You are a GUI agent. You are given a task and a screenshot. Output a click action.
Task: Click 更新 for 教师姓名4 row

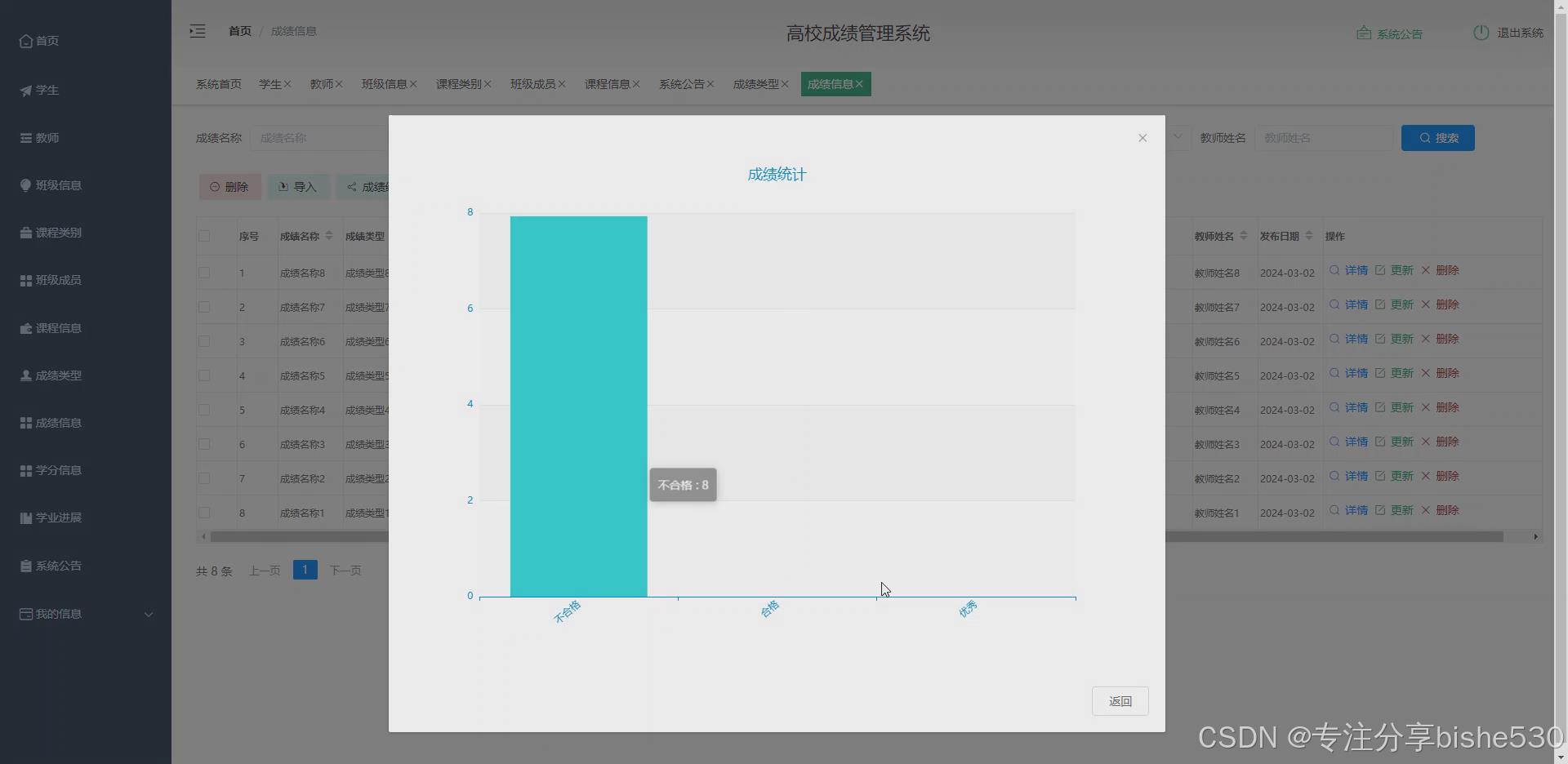tap(1394, 407)
